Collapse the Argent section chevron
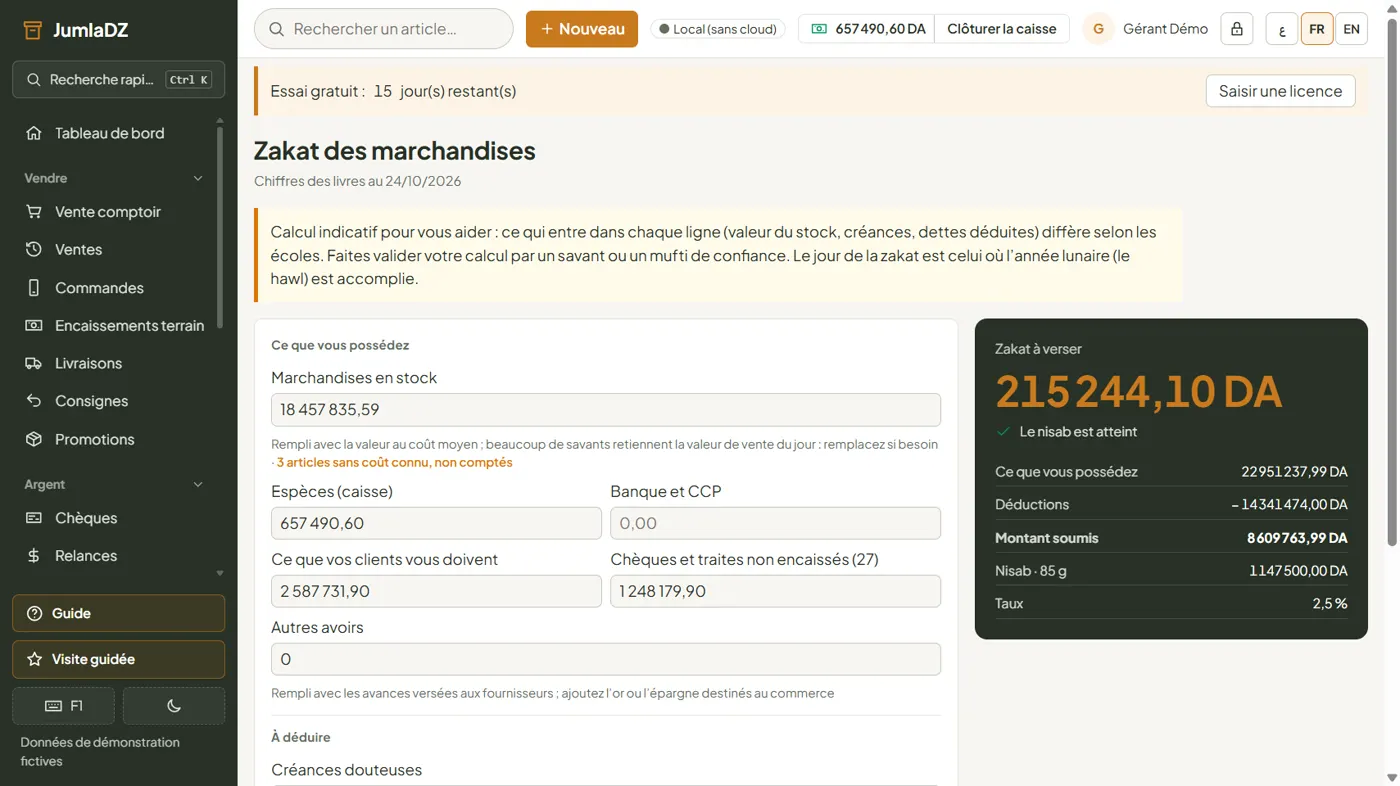 point(198,484)
